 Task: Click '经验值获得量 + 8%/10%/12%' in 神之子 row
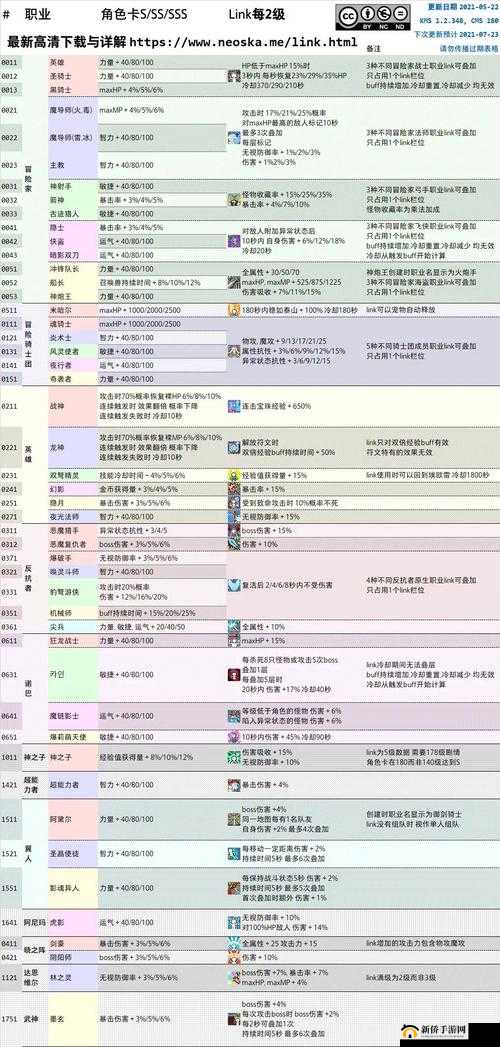[x=146, y=757]
